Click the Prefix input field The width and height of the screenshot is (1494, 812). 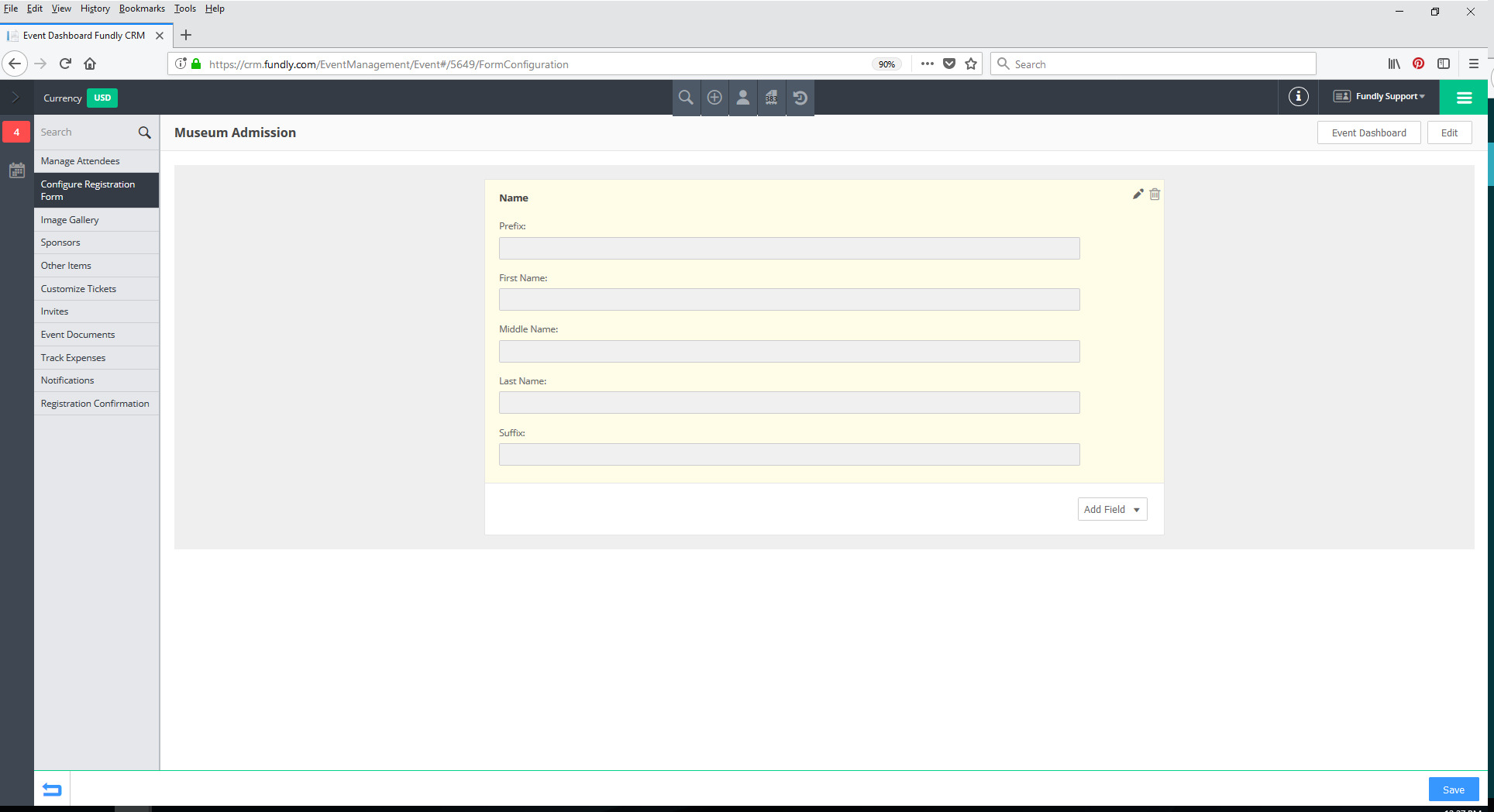coord(789,248)
